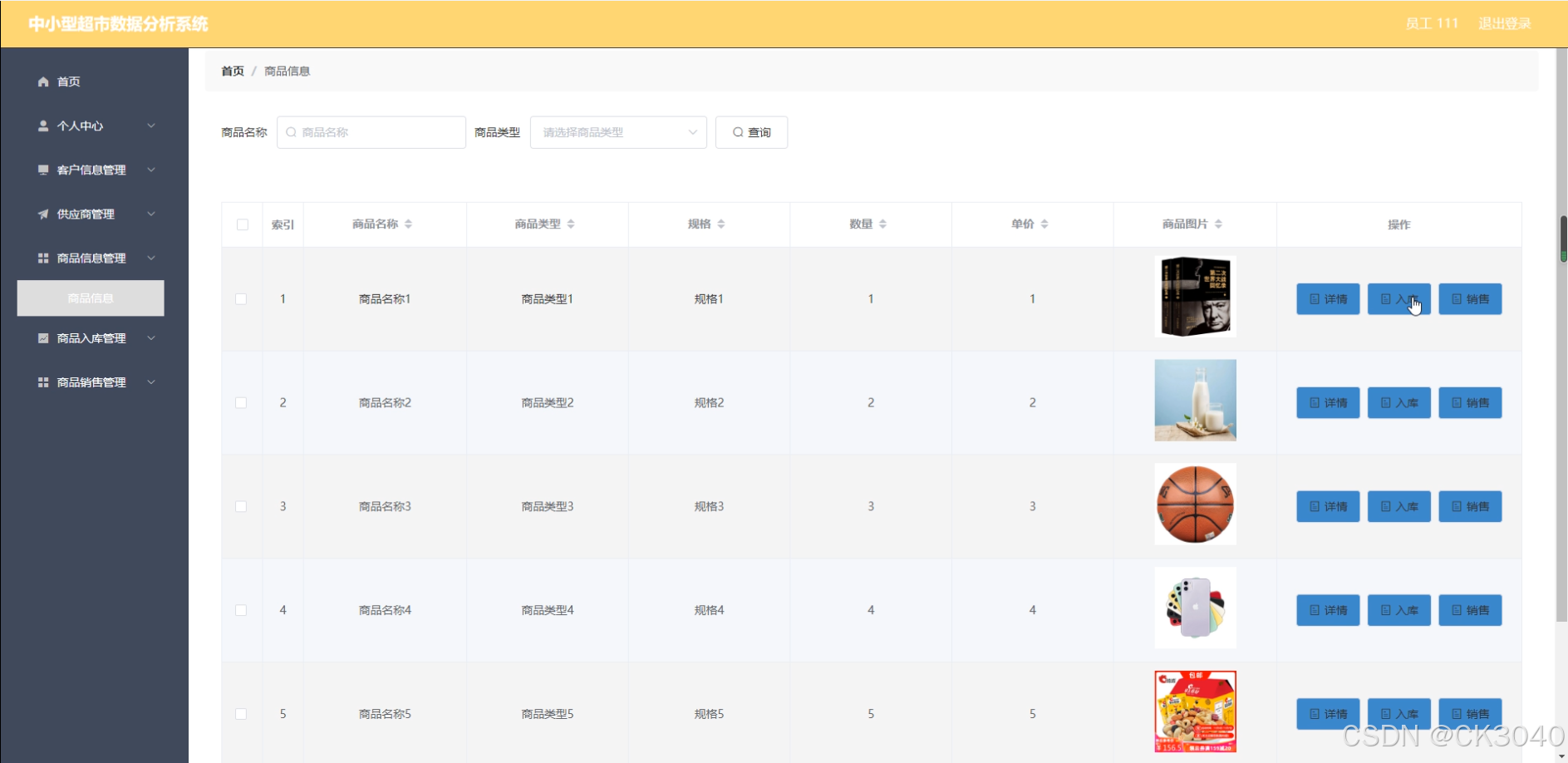Click the 查询 search button
1568x763 pixels.
pos(751,132)
